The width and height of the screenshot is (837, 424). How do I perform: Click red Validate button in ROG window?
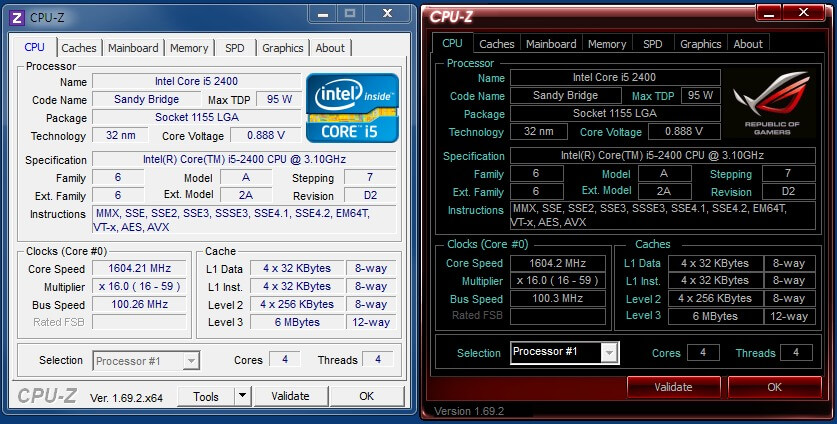coord(673,387)
